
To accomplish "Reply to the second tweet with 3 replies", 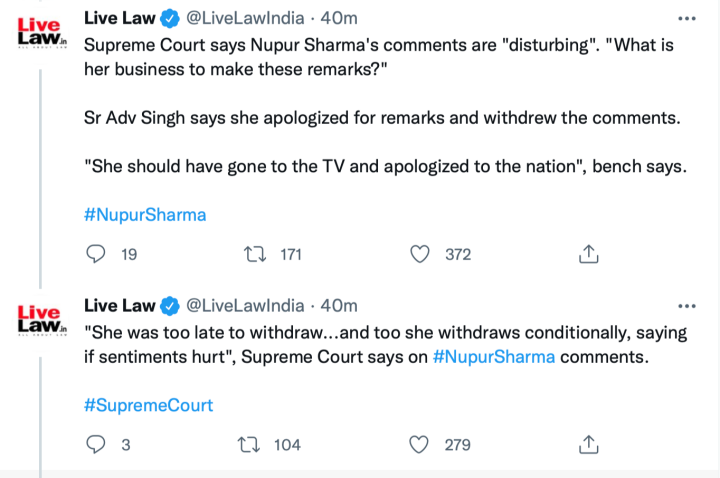I will 97,444.
